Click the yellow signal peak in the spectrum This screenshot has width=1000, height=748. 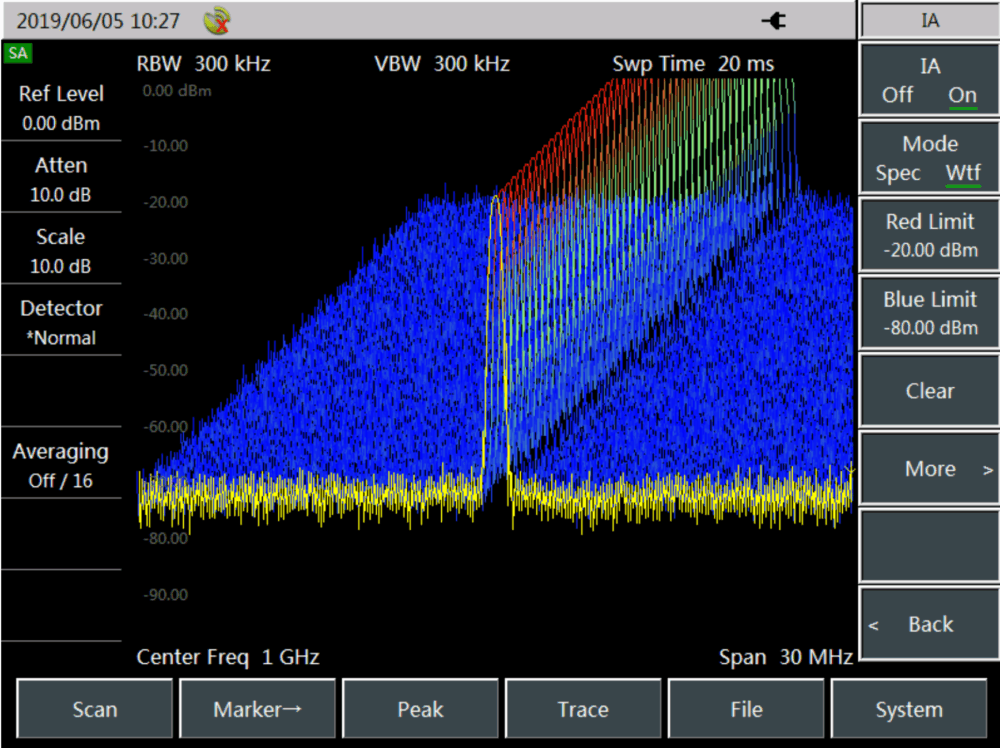click(495, 198)
